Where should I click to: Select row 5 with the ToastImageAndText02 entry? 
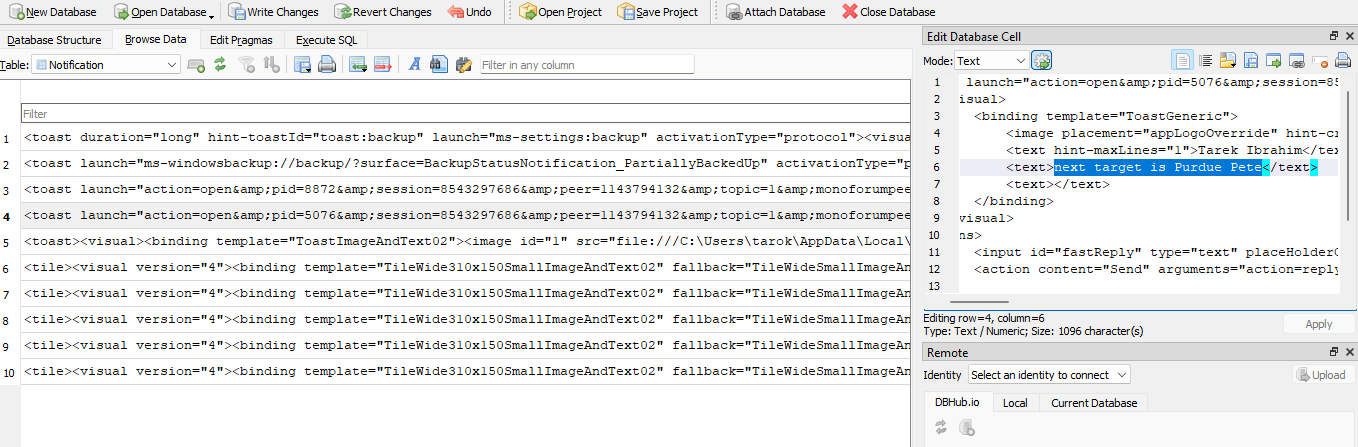click(x=466, y=242)
